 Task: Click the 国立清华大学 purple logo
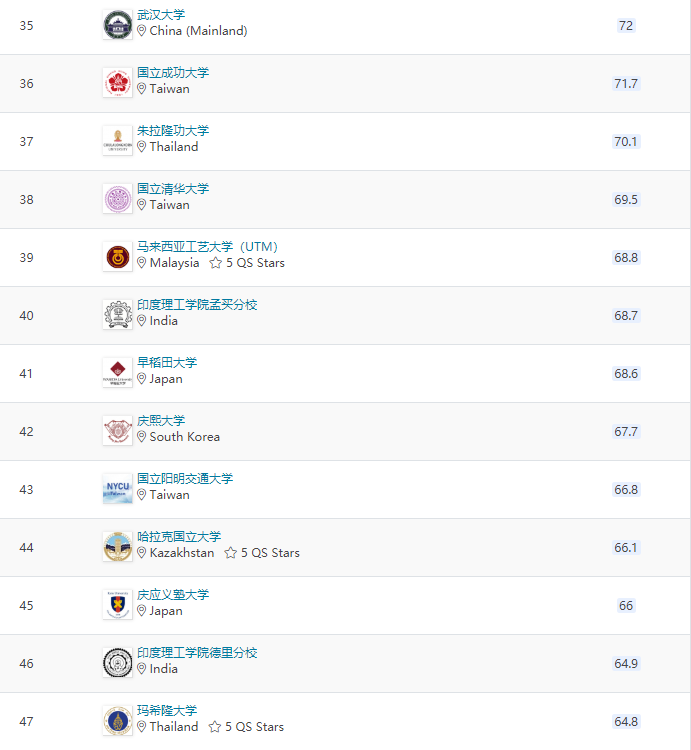coord(117,199)
